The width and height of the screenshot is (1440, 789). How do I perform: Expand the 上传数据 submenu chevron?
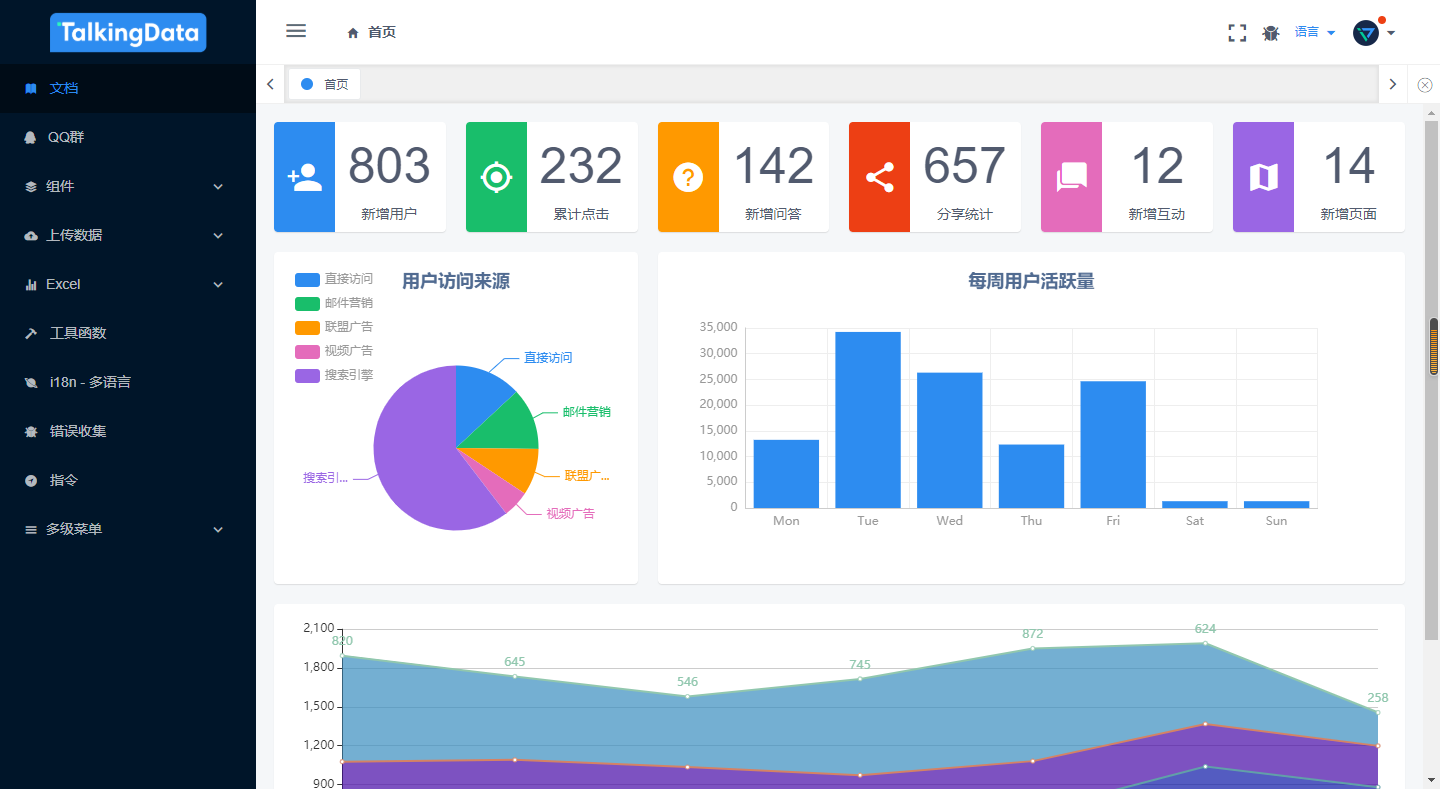tap(218, 236)
